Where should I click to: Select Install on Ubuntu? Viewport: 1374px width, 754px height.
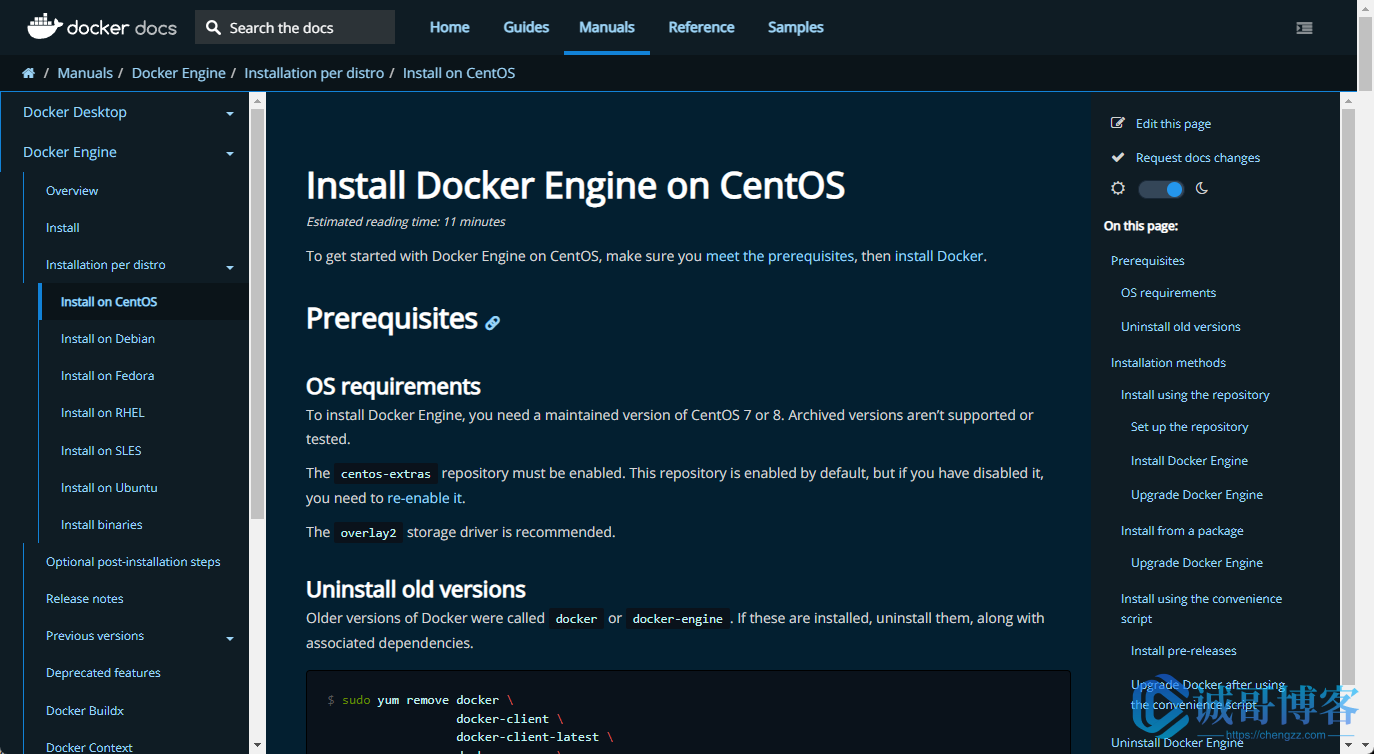[x=109, y=488]
